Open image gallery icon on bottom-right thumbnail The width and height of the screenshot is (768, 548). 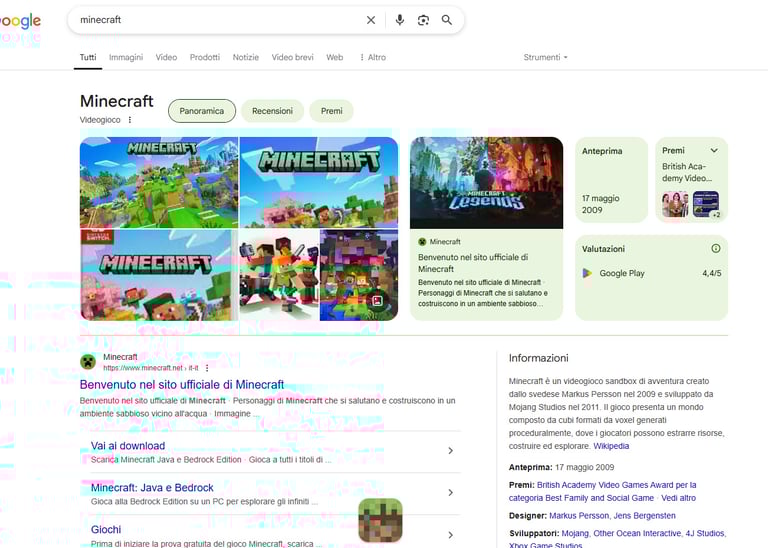pyautogui.click(x=377, y=301)
